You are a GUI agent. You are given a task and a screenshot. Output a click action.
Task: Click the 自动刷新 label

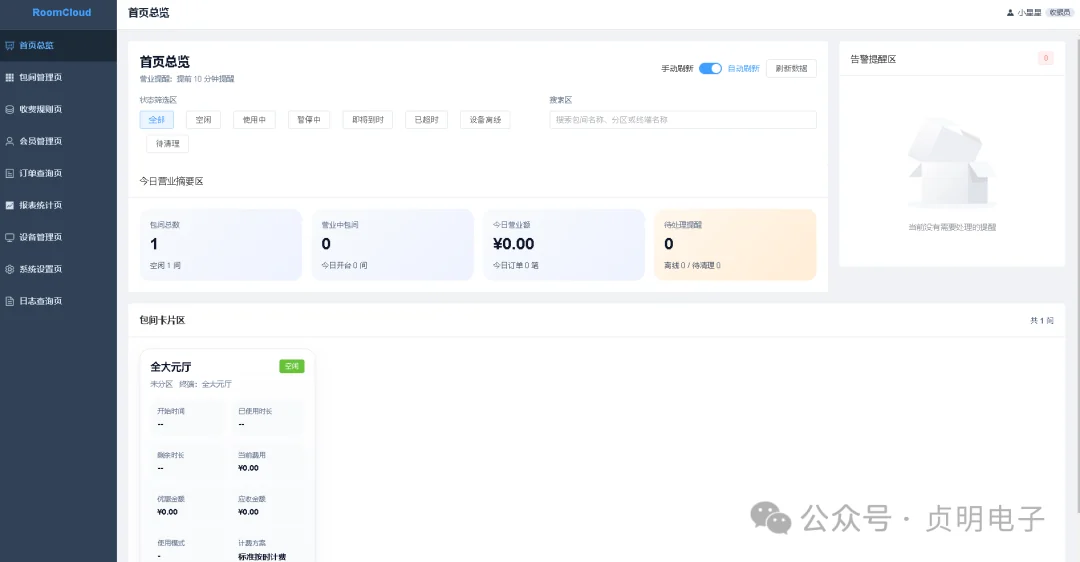[743, 68]
